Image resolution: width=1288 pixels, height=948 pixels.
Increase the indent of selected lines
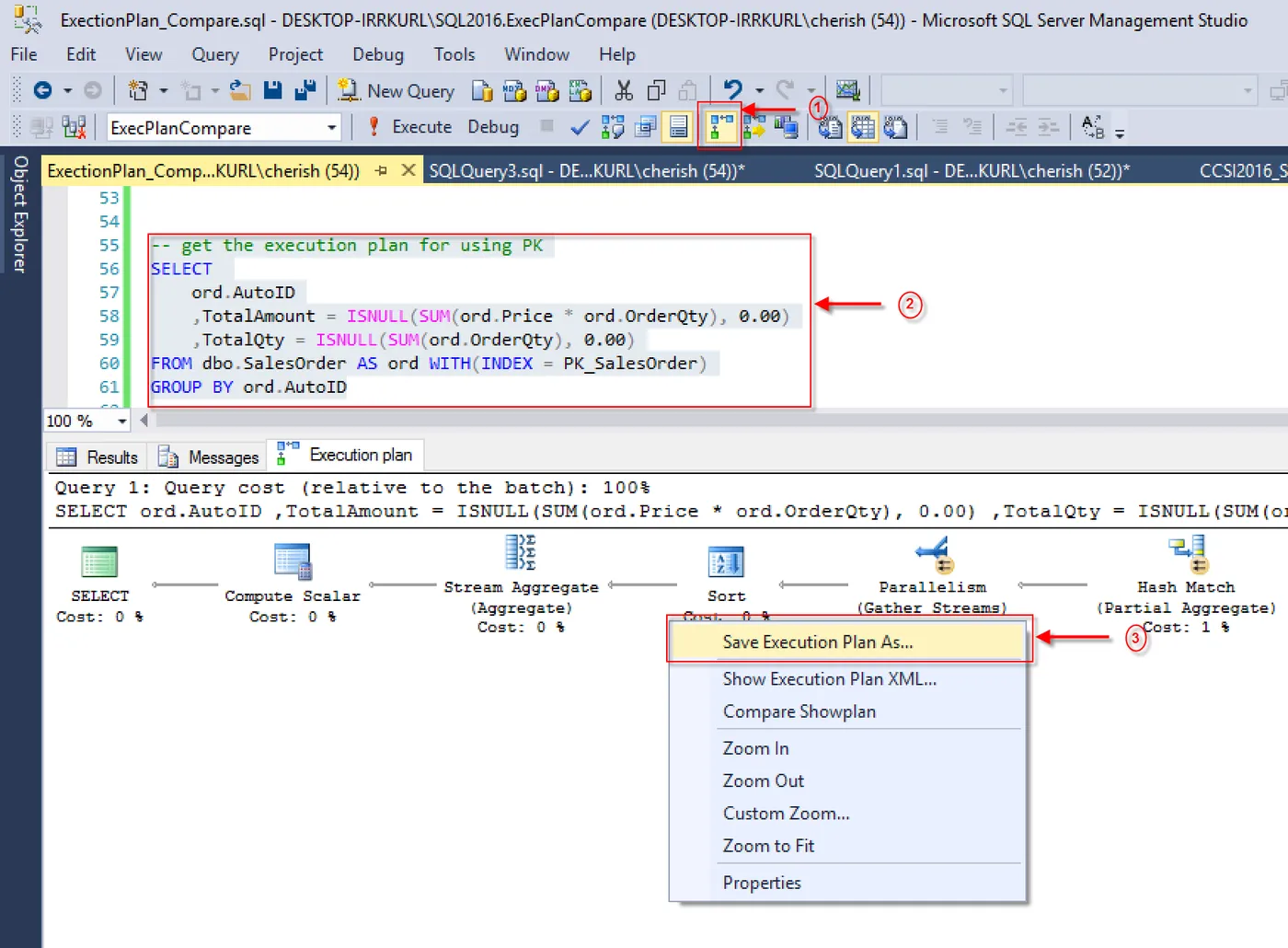pyautogui.click(x=1049, y=127)
